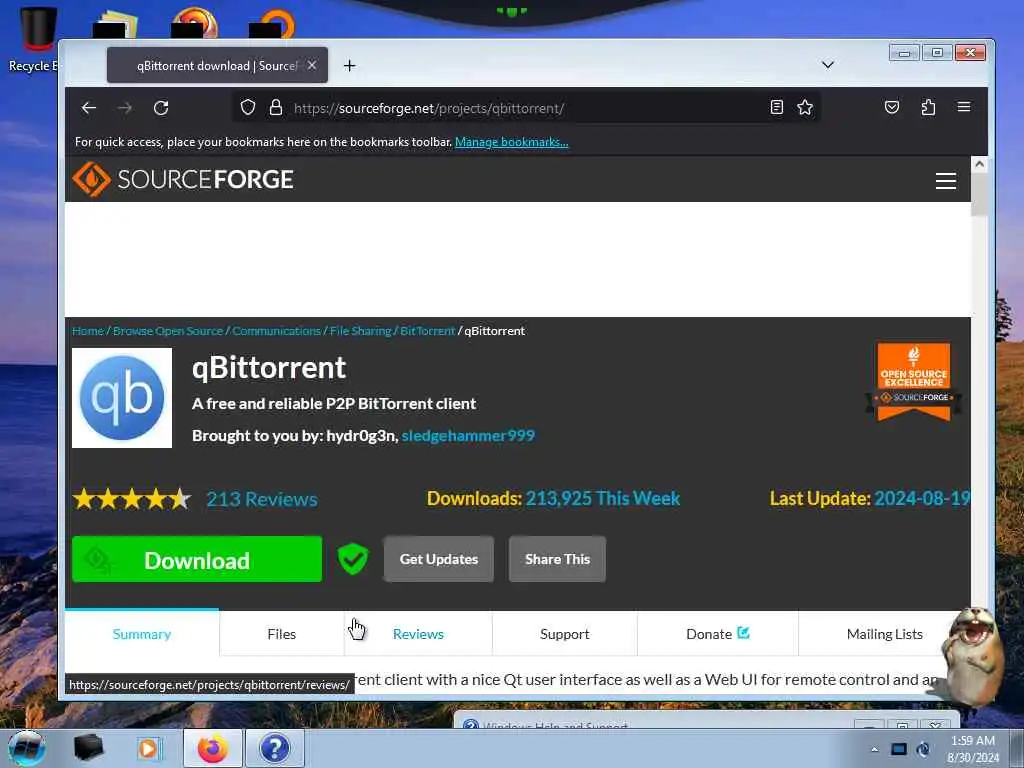The width and height of the screenshot is (1024, 768).
Task: Open Communications breadcrumb link
Action: [276, 330]
